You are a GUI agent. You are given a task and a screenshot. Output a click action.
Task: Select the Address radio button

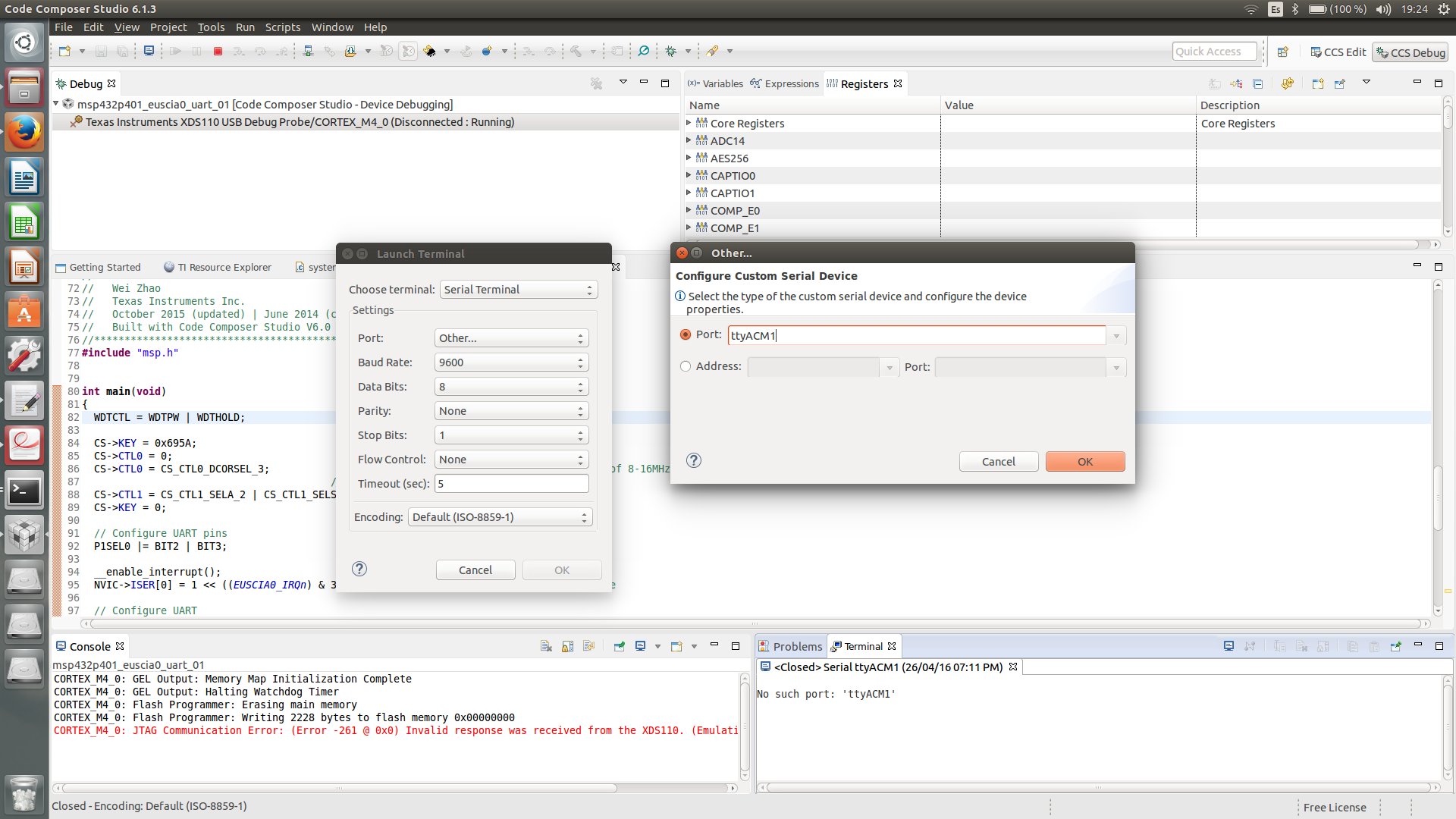(x=686, y=366)
